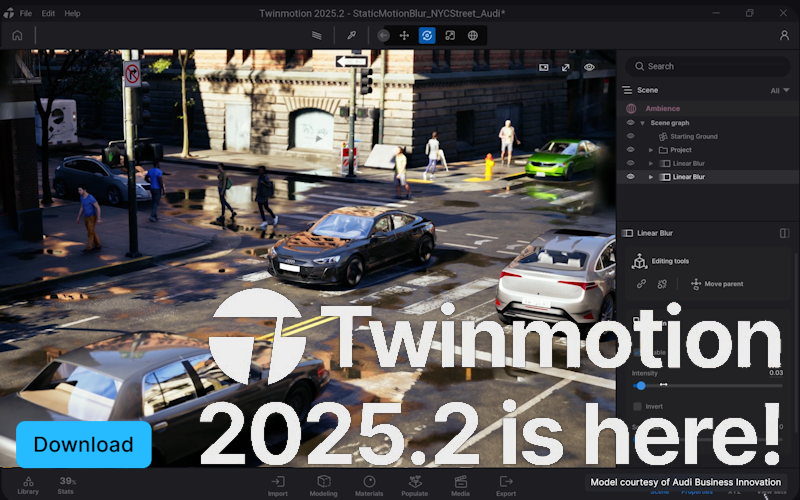
Task: Click the user account icon
Action: pyautogui.click(x=784, y=35)
